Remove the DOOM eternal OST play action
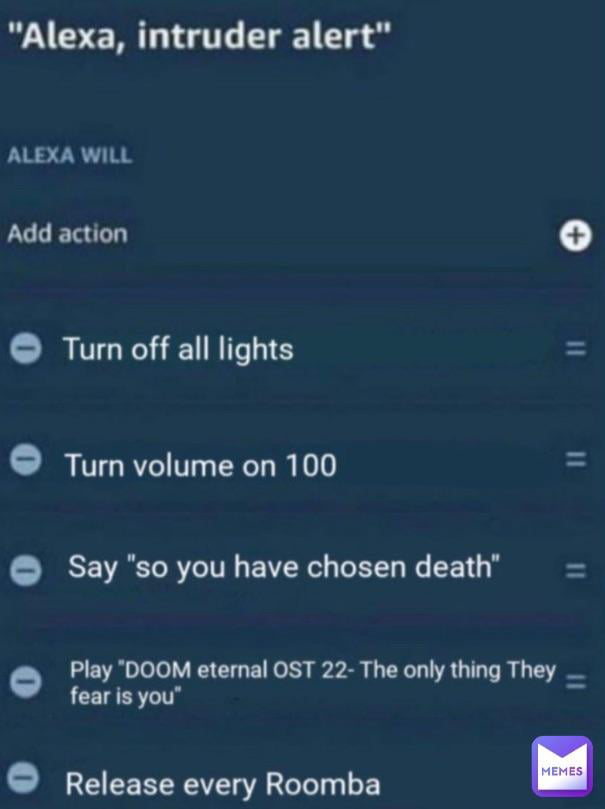Viewport: 605px width, 809px height. (26, 681)
